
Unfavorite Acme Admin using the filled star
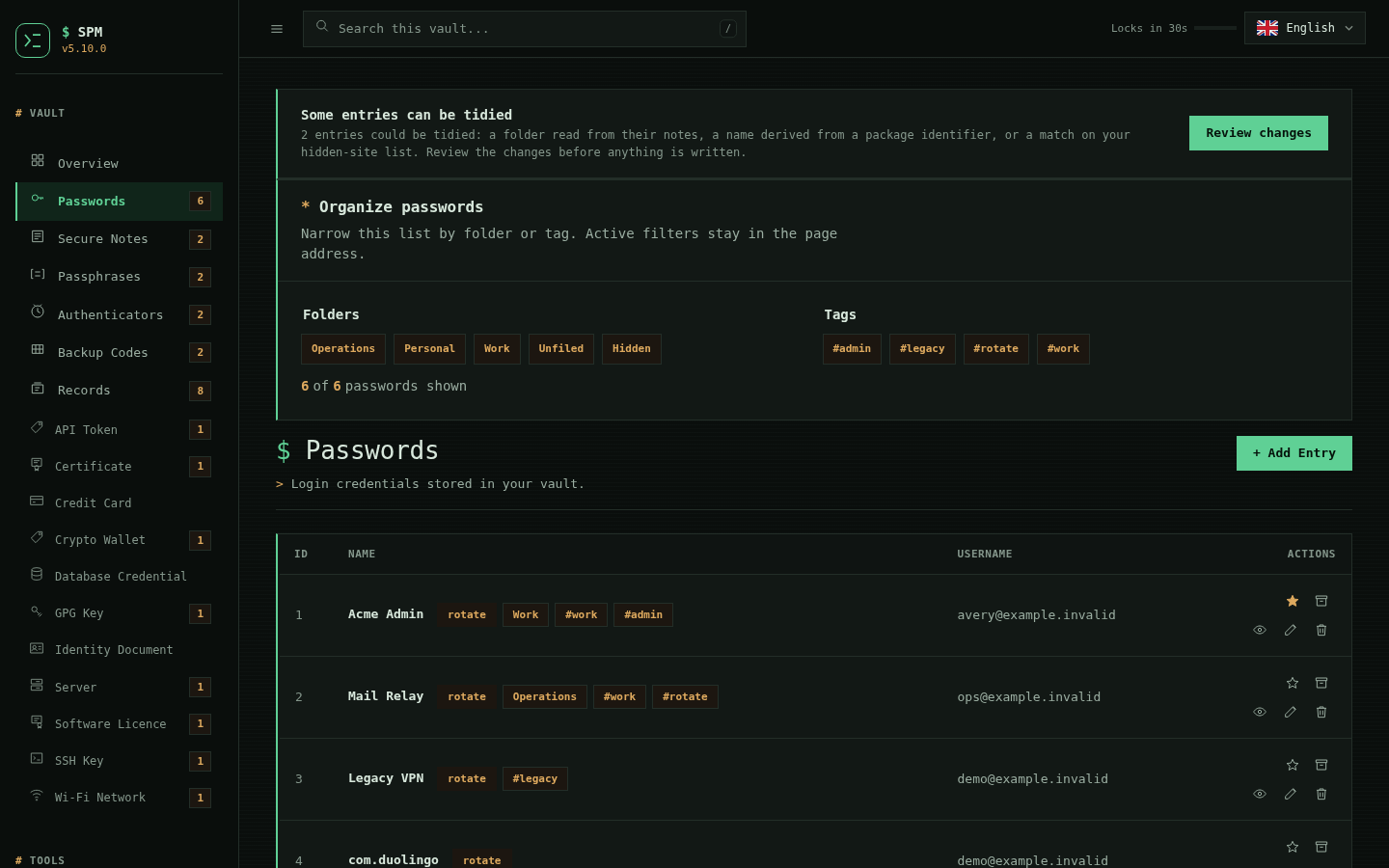[1293, 601]
